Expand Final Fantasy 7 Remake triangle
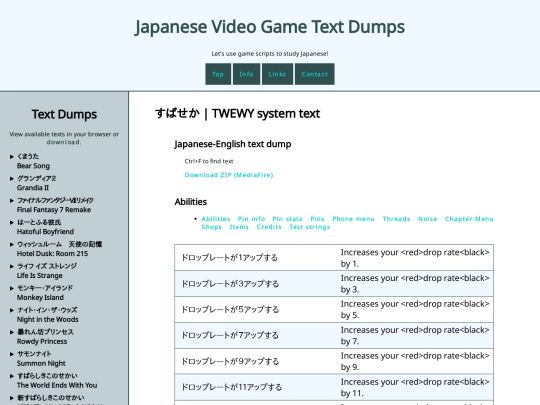540x405 pixels. pos(12,200)
